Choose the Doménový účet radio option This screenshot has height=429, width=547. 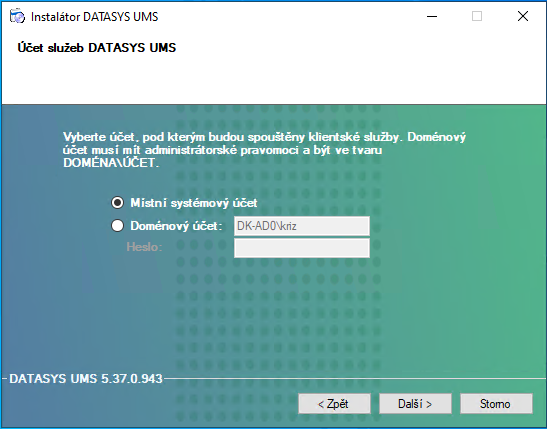[x=117, y=226]
